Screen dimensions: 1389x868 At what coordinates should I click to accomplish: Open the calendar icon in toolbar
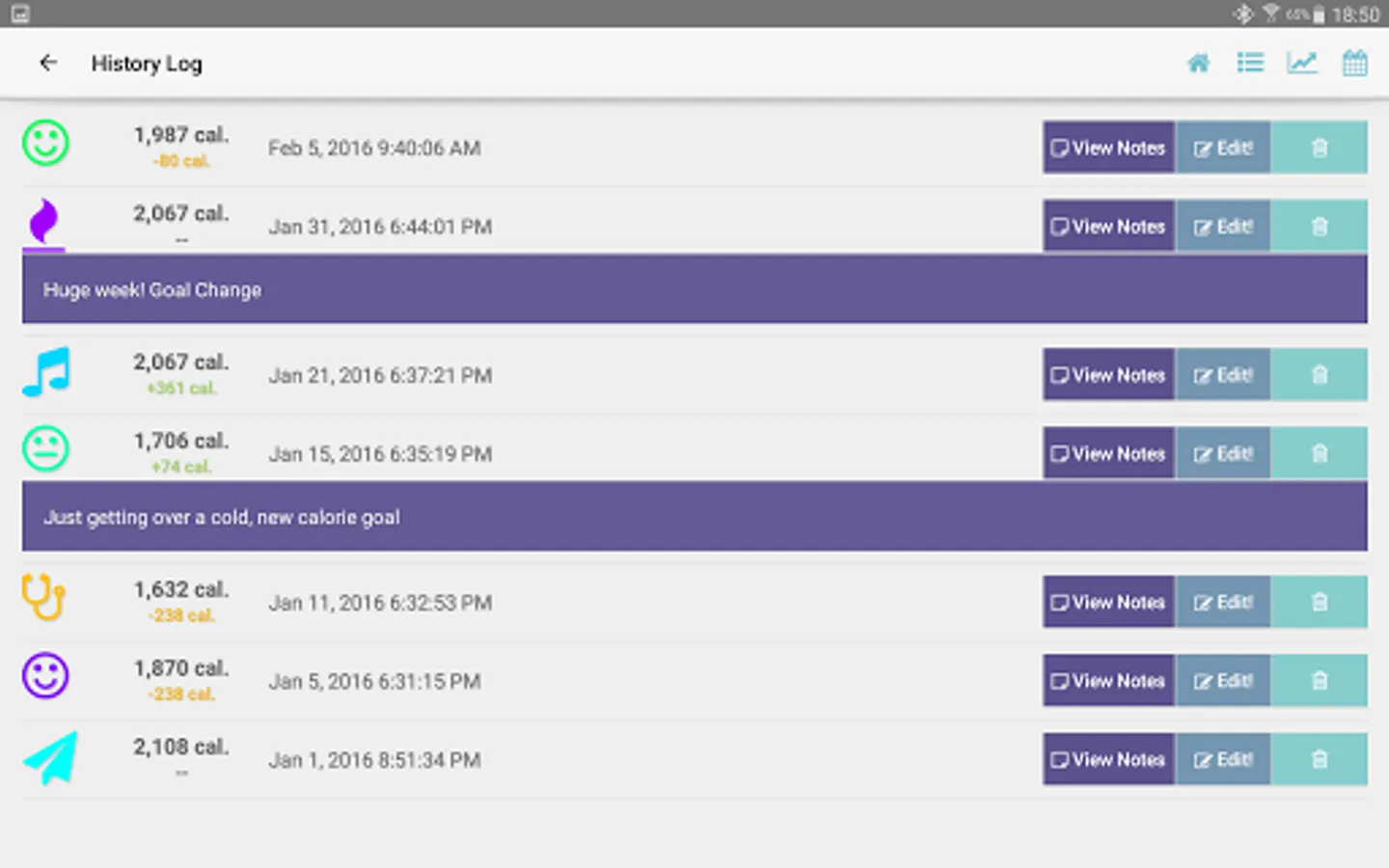tap(1354, 64)
